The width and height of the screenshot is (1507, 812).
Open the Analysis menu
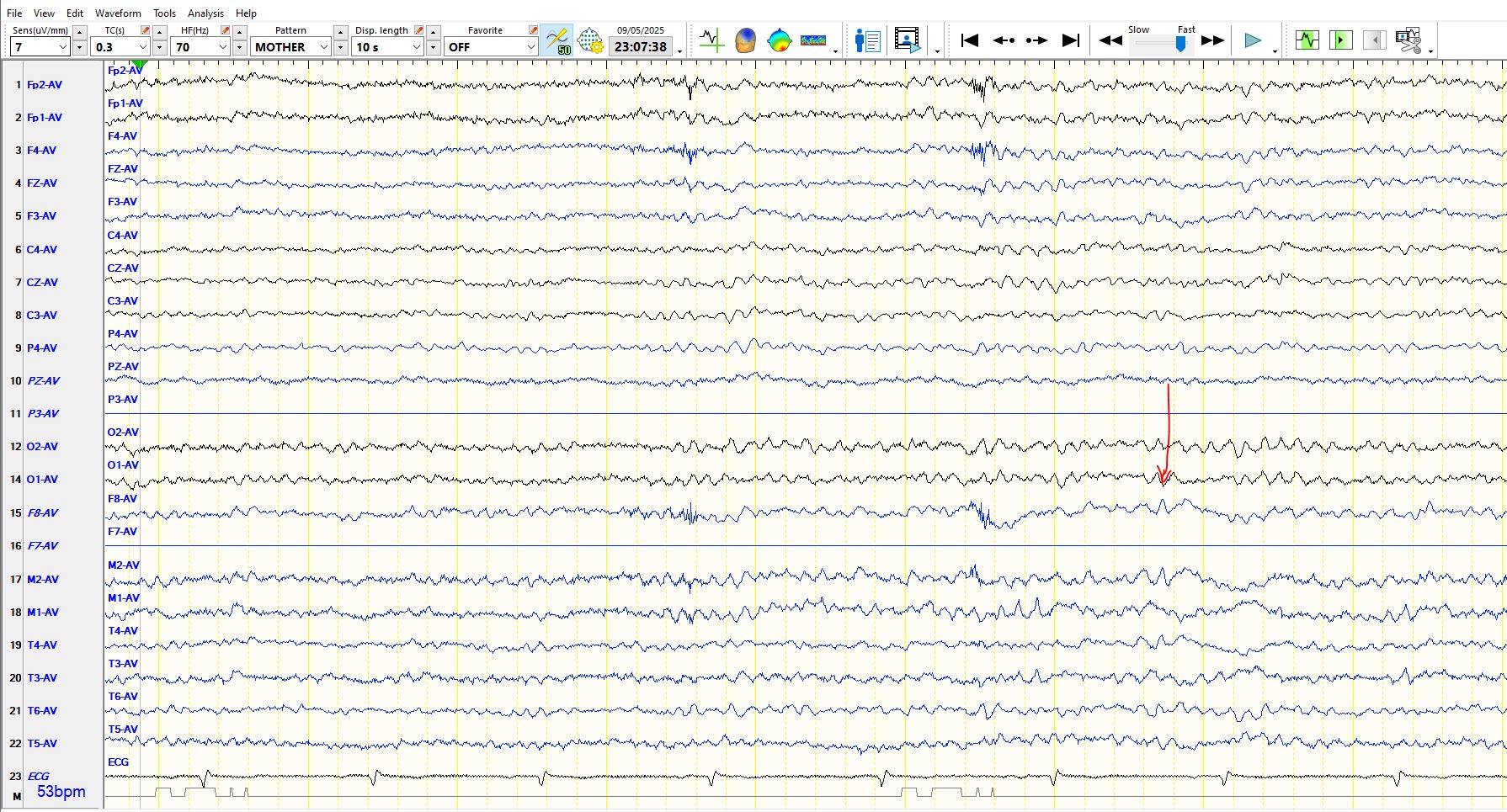coord(205,13)
